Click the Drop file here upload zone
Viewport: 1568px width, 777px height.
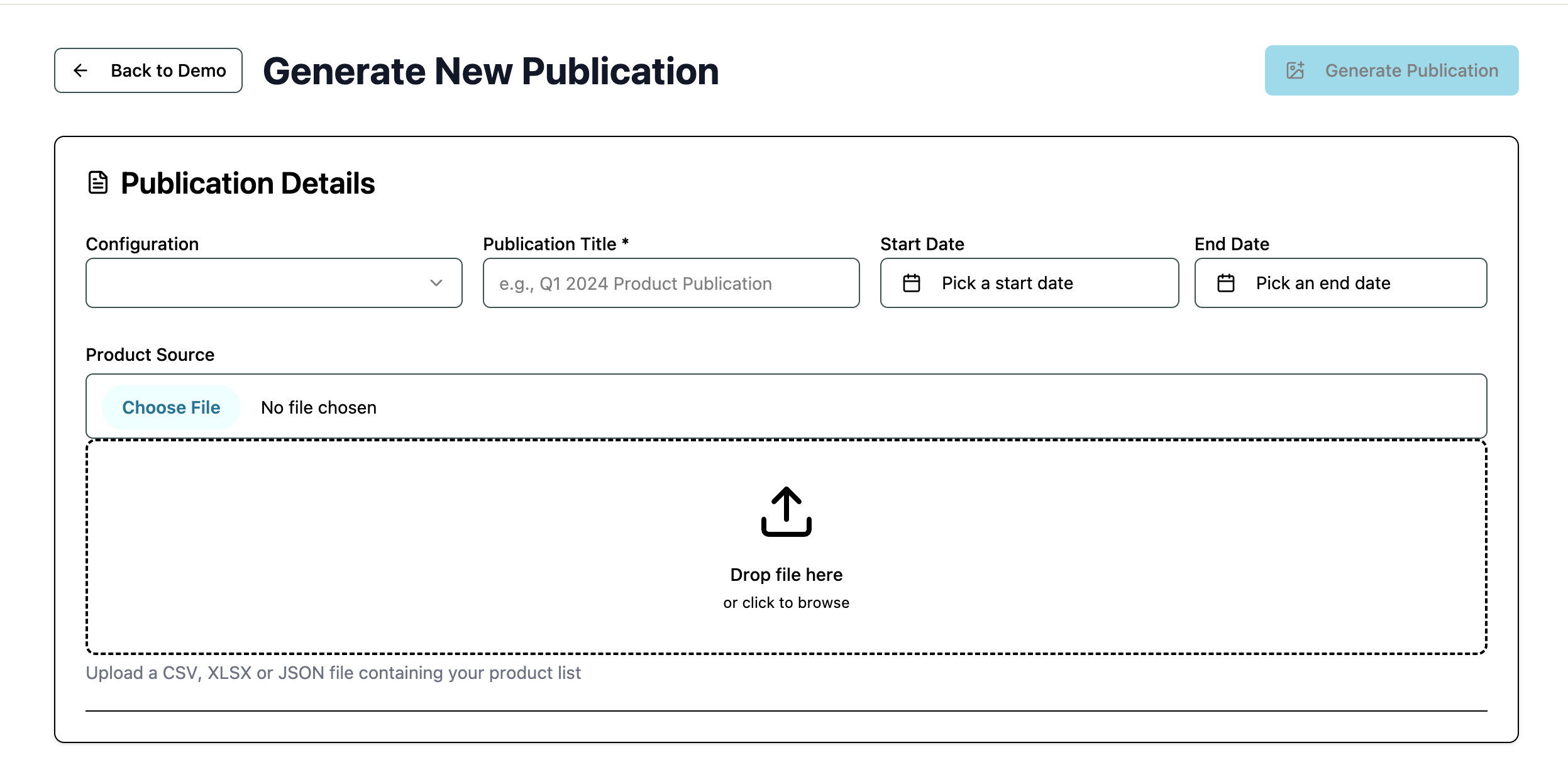(x=786, y=547)
